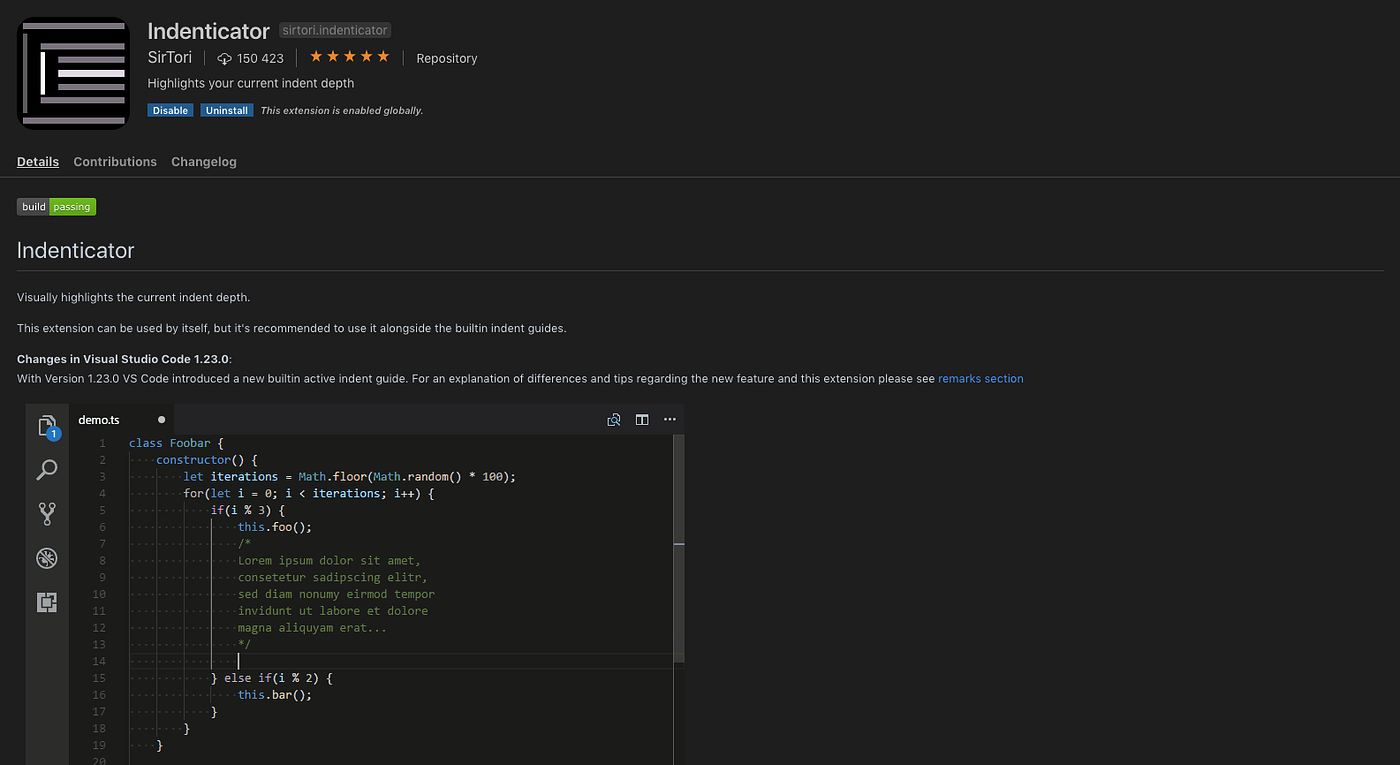This screenshot has width=1400, height=765.
Task: Select the Search icon in the activity bar
Action: click(x=47, y=469)
